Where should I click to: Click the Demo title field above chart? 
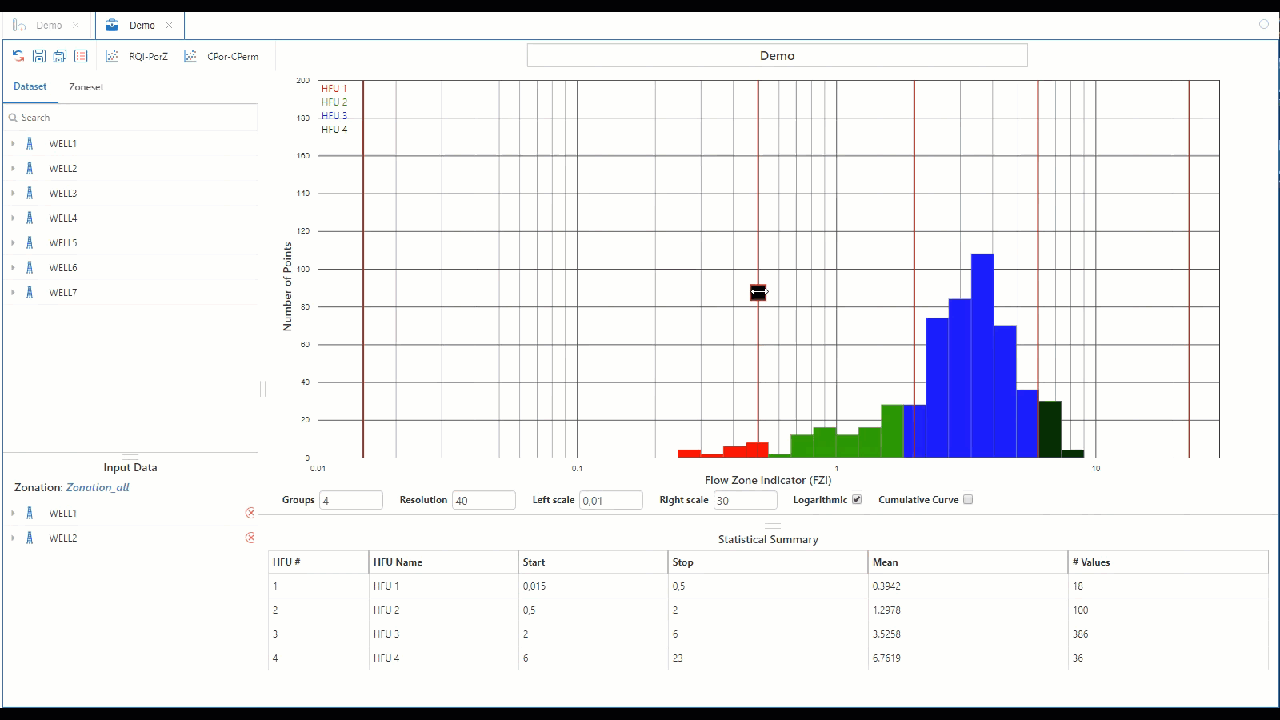click(777, 56)
